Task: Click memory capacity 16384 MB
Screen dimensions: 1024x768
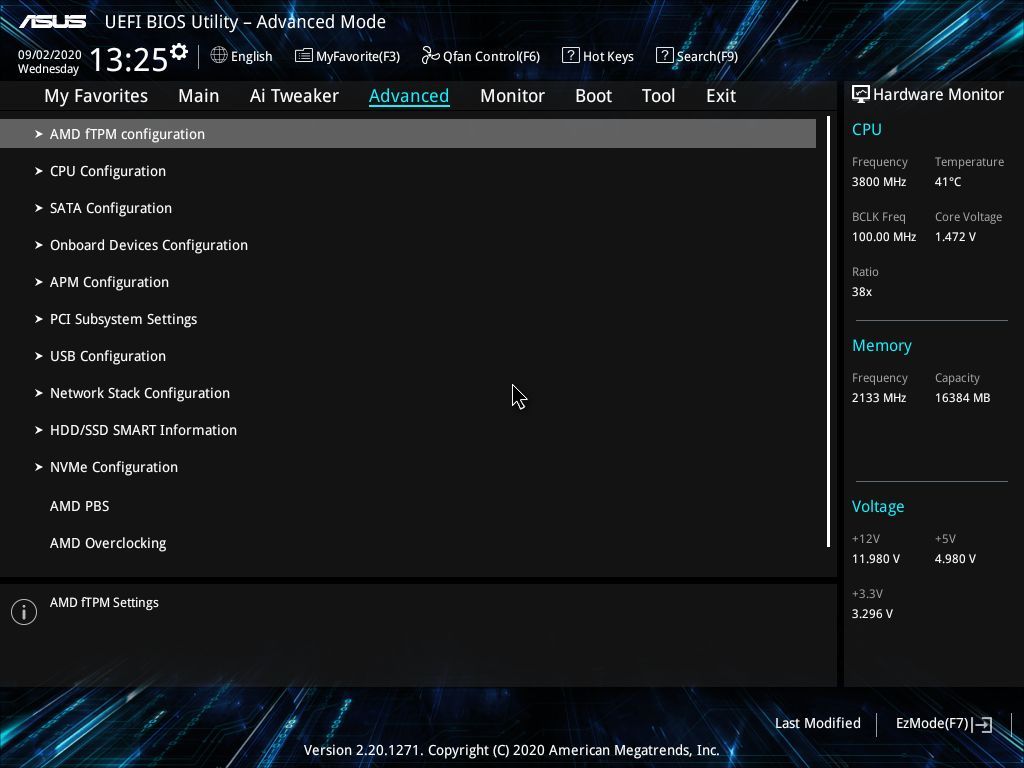Action: [x=962, y=397]
